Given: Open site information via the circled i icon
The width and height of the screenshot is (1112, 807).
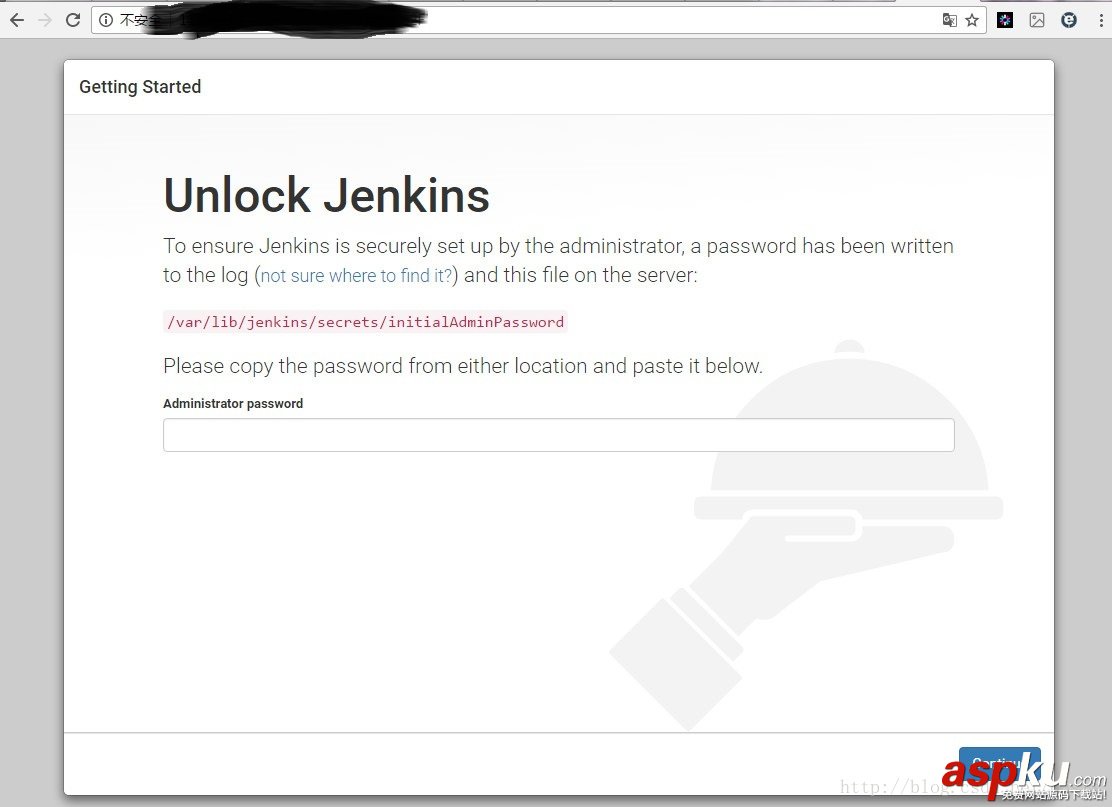Looking at the screenshot, I should point(106,20).
